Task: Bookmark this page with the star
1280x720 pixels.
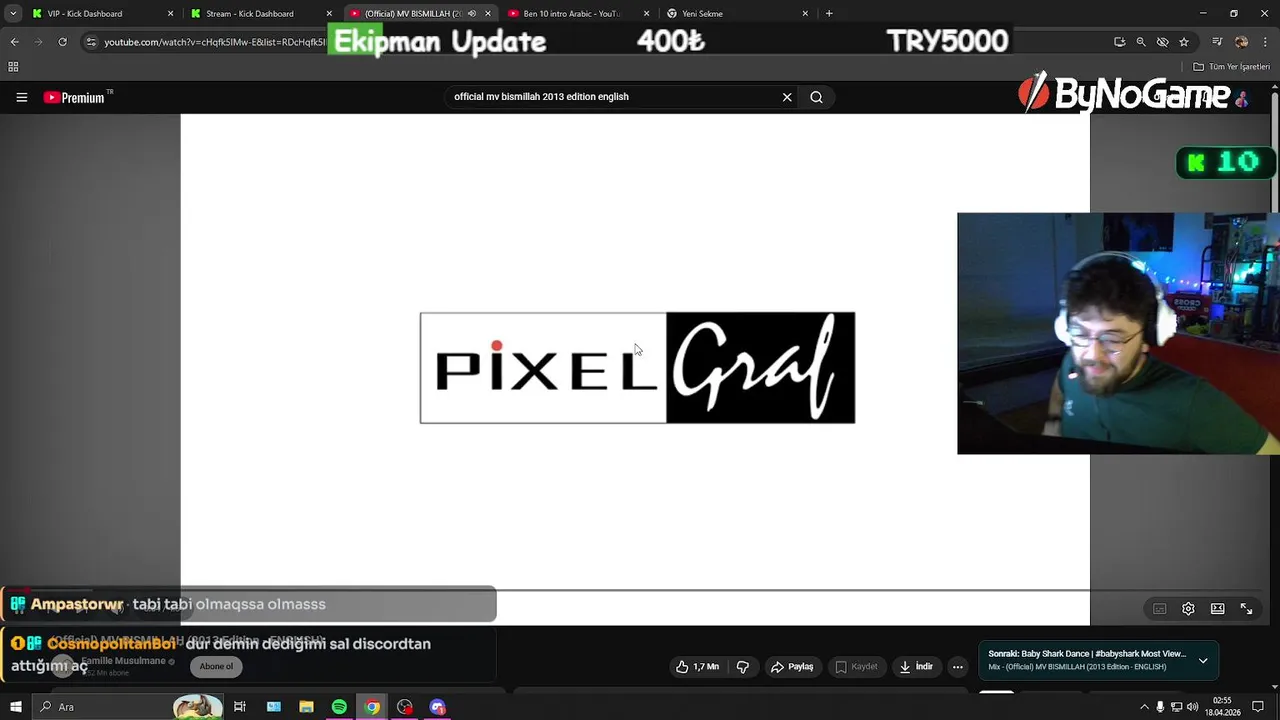Action: (1184, 42)
